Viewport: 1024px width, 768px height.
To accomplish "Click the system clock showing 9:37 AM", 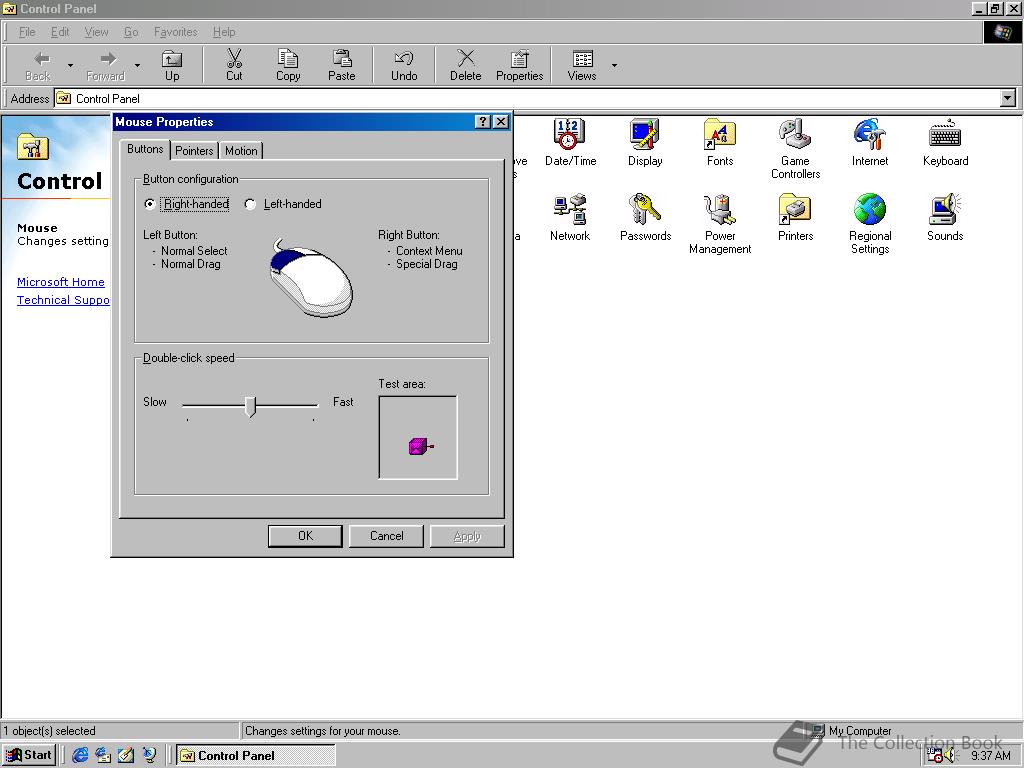I will (x=991, y=756).
